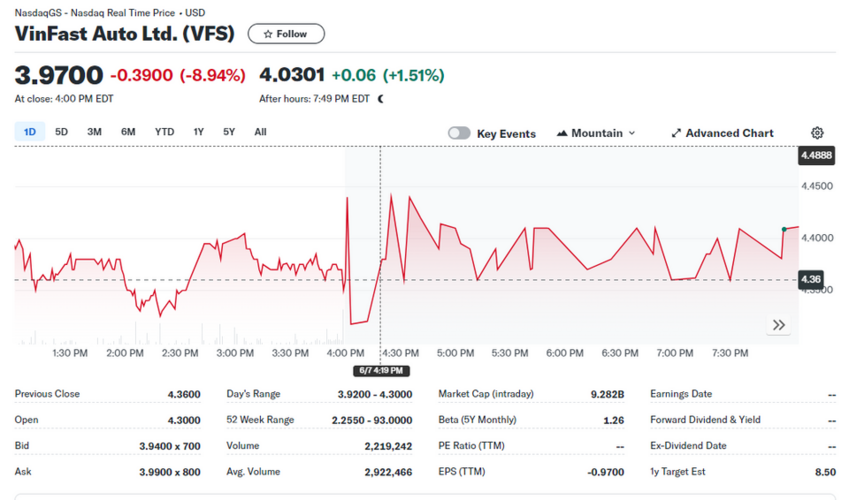Show All time range

(x=260, y=132)
